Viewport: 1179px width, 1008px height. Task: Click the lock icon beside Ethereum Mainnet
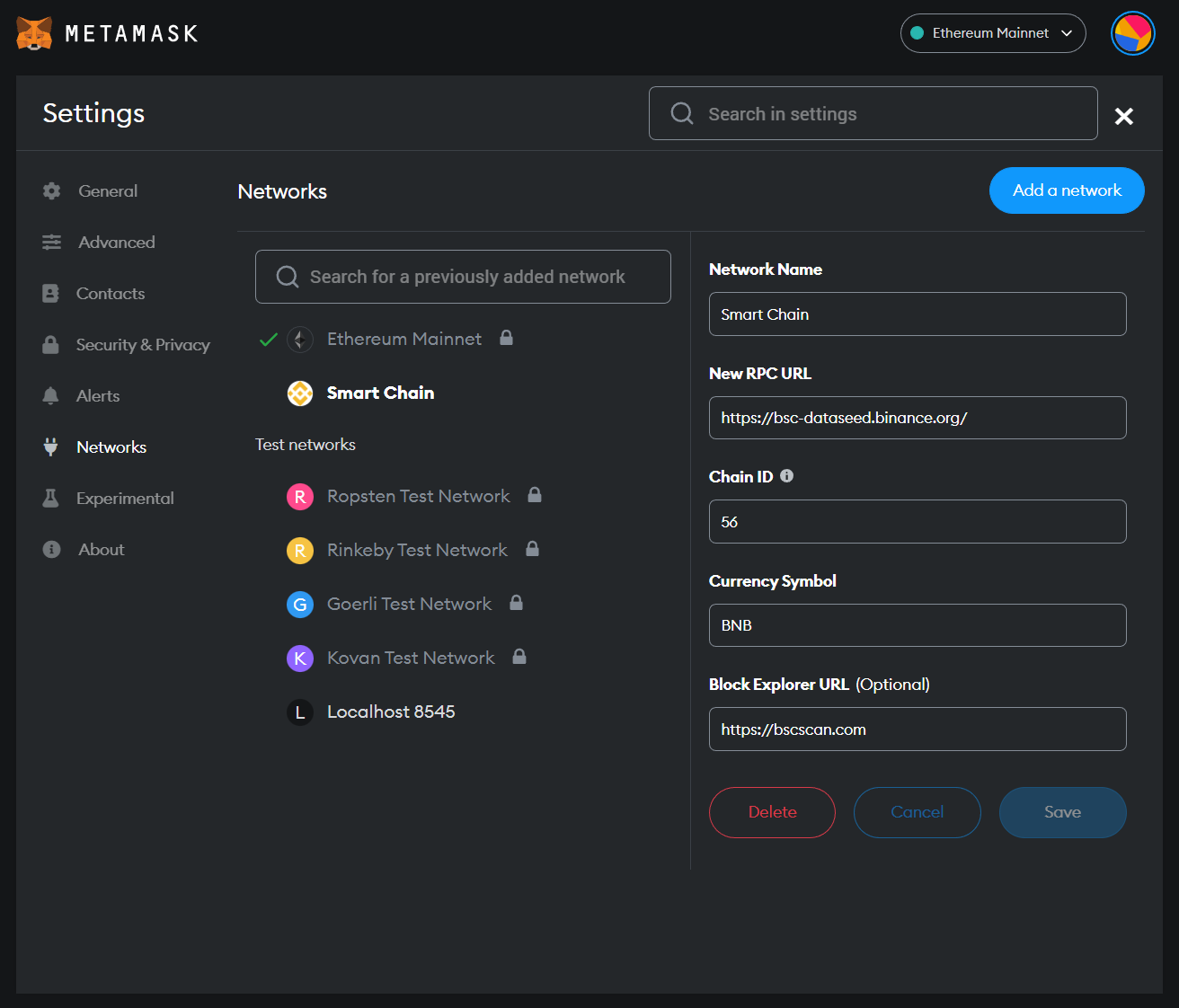click(x=506, y=338)
